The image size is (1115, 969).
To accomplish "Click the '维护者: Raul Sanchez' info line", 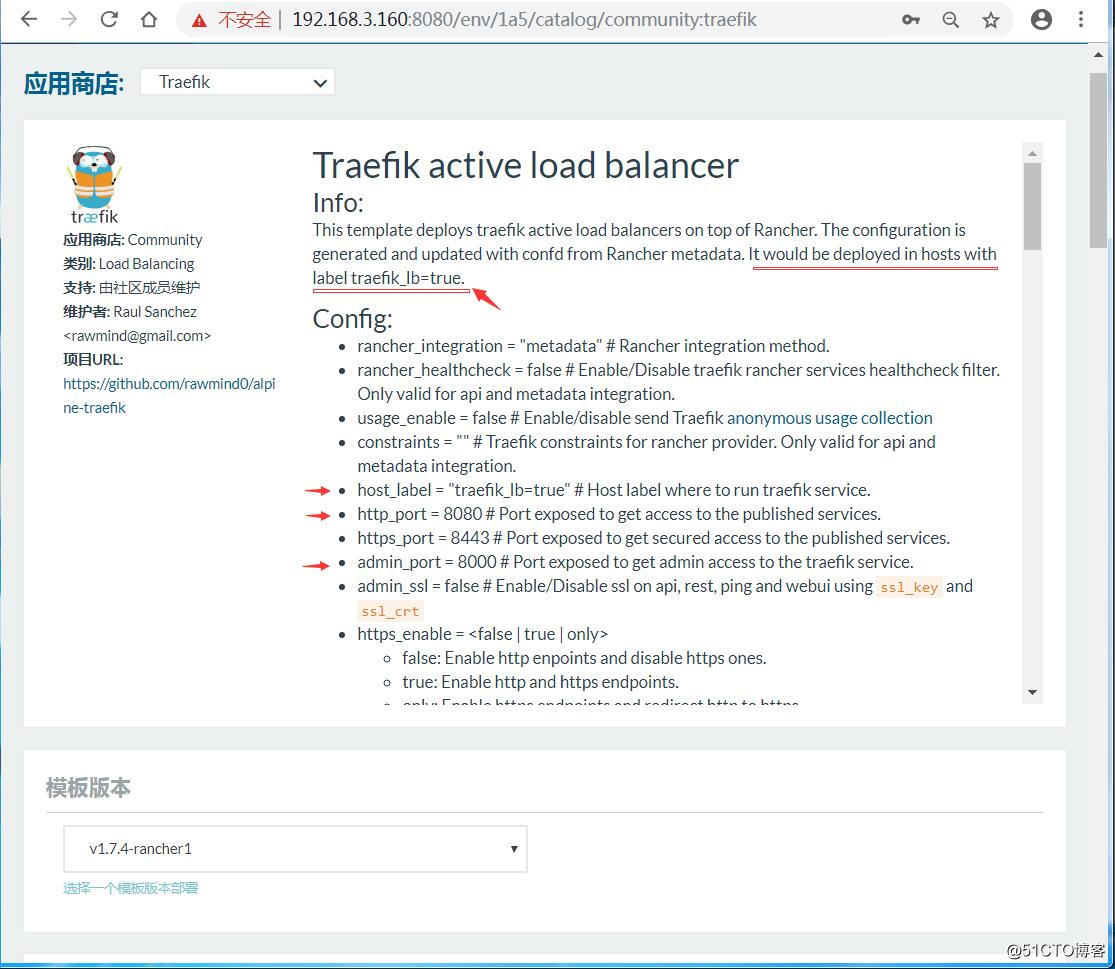I will 130,312.
